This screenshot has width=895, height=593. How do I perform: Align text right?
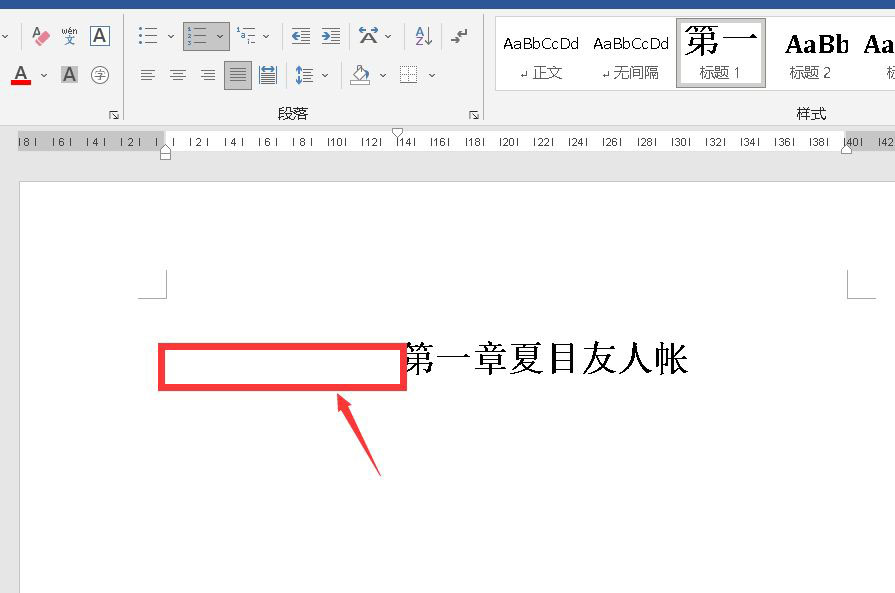[x=208, y=75]
